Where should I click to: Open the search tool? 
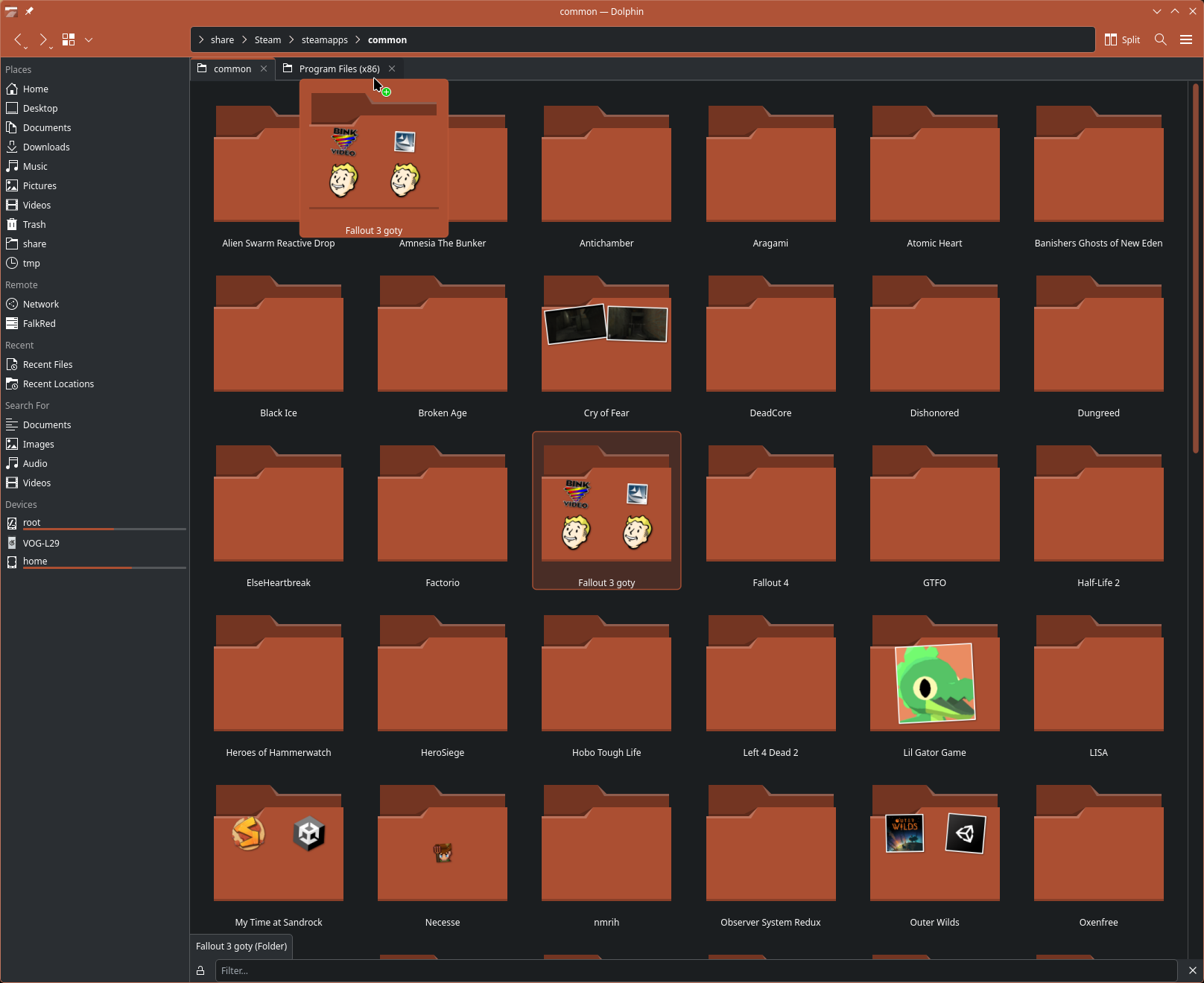pyautogui.click(x=1160, y=39)
